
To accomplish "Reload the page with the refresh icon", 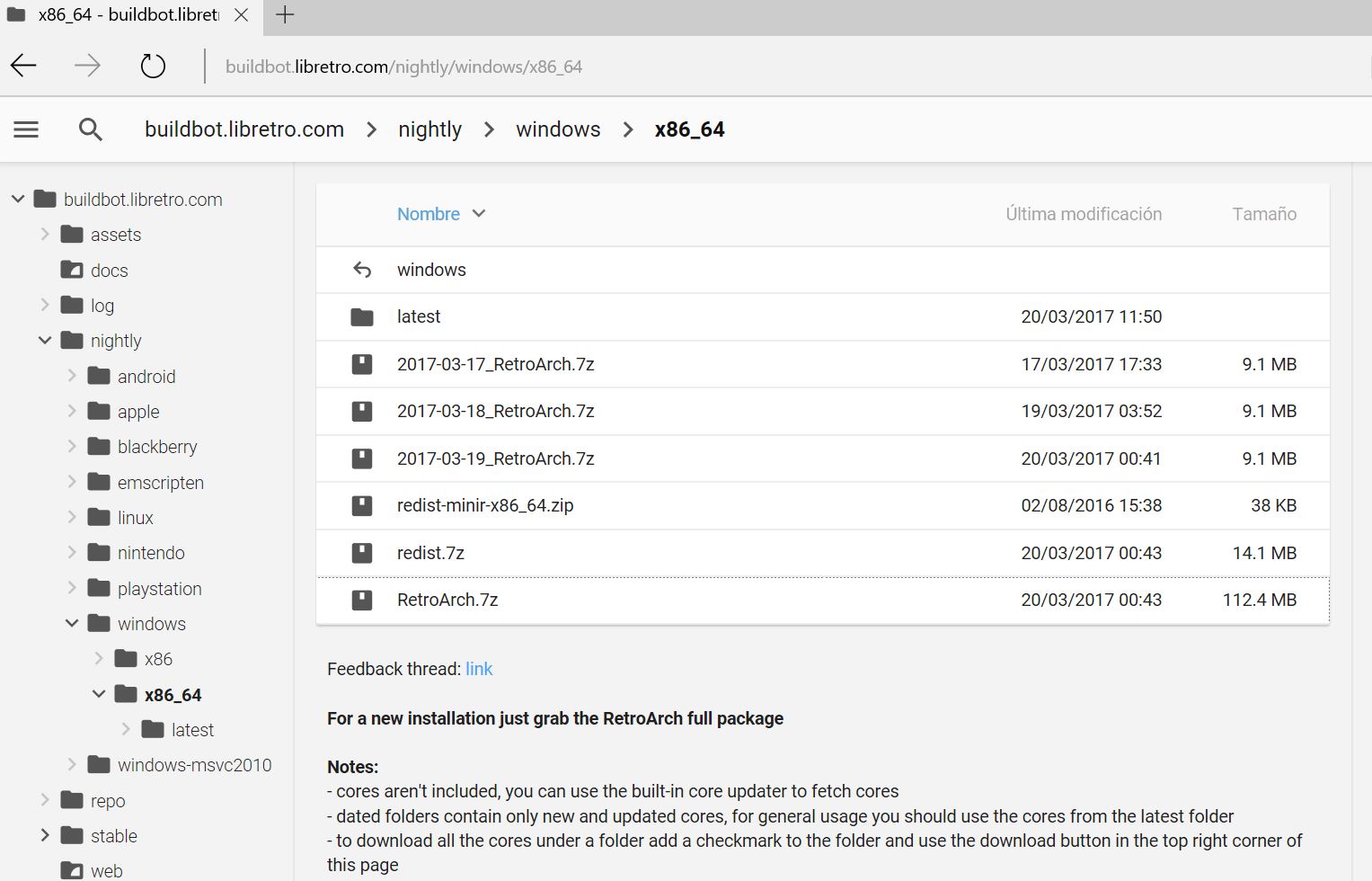I will click(x=153, y=66).
